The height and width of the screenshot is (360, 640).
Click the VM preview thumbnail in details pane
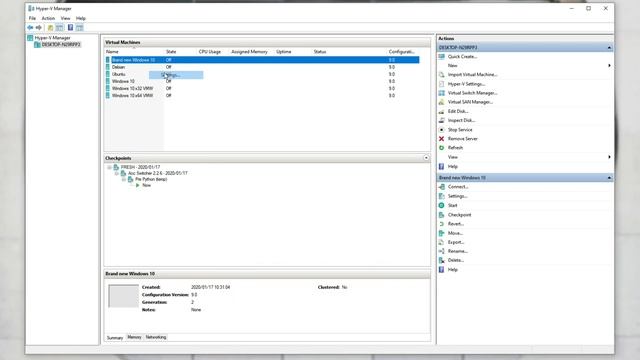coord(123,296)
